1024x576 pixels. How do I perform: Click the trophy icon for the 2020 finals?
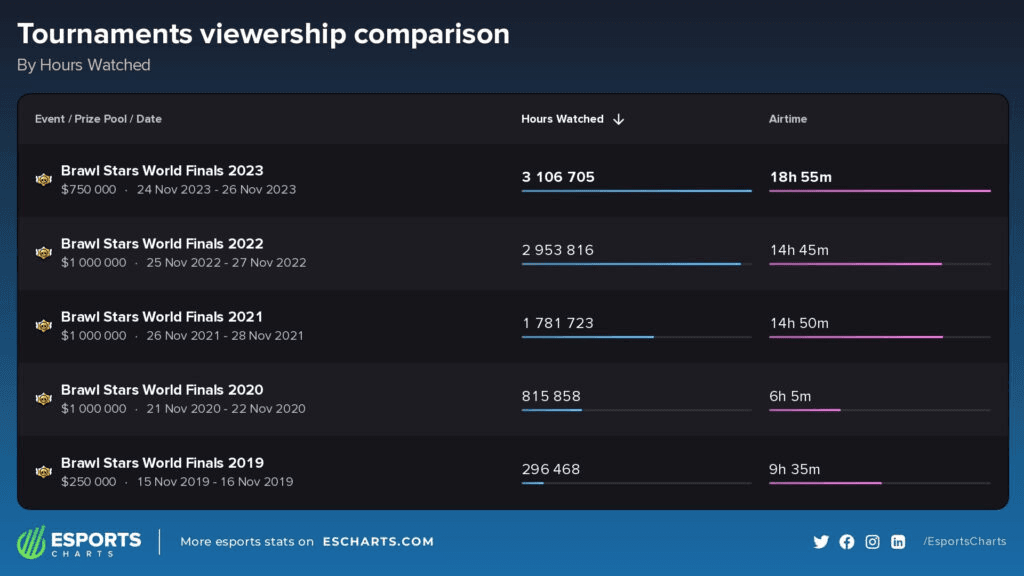(43, 398)
